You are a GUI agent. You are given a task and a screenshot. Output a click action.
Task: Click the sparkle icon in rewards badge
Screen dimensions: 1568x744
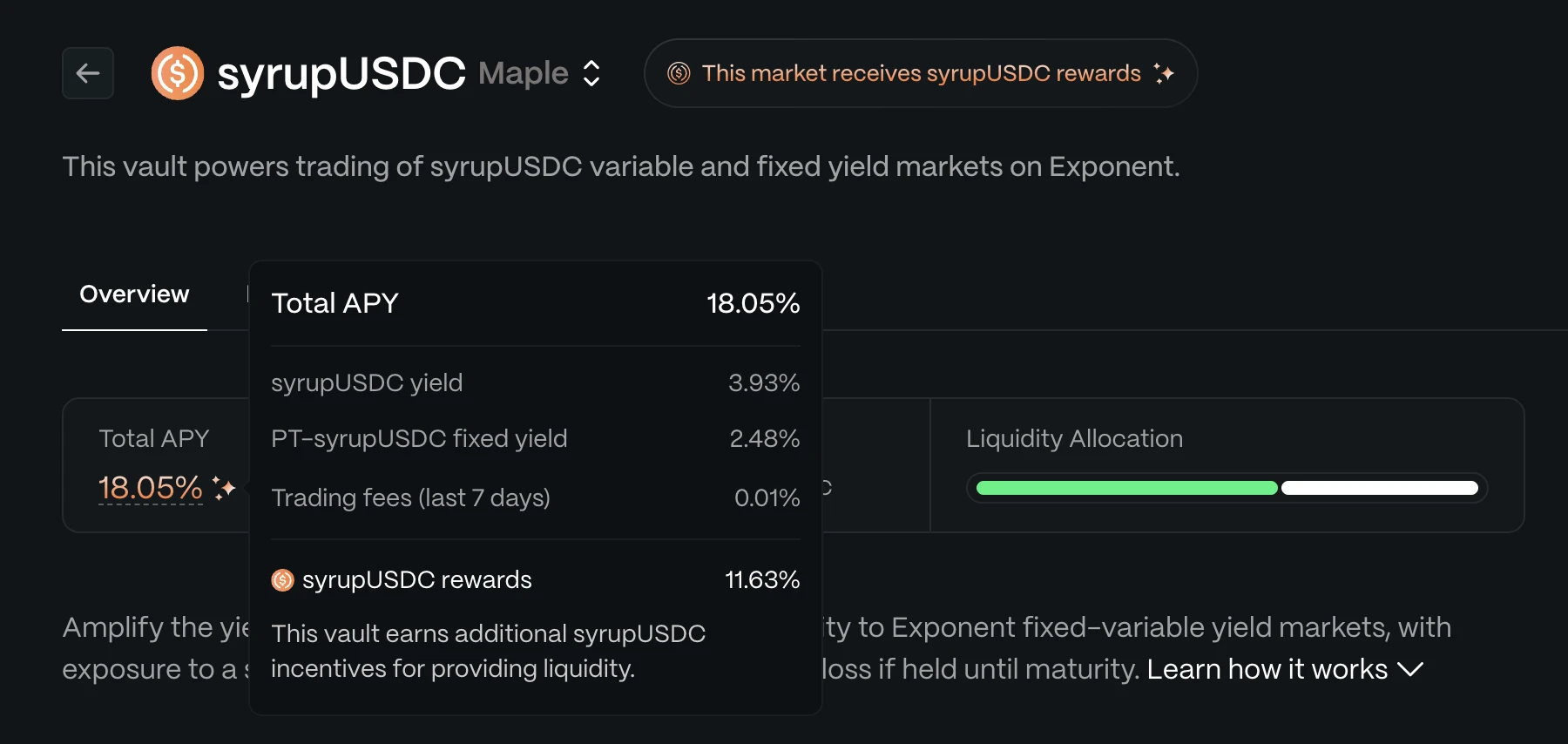[x=1164, y=73]
